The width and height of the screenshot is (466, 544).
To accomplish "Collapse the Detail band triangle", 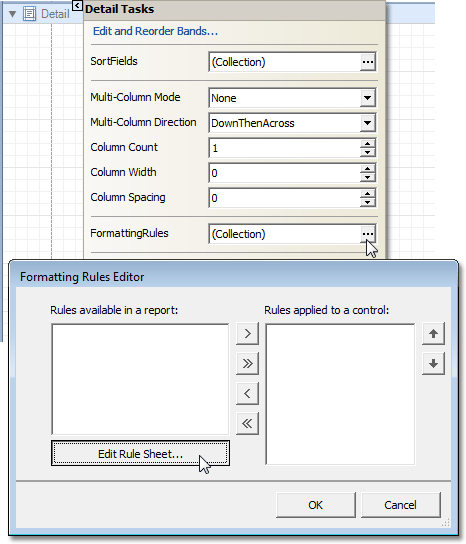I will [x=12, y=14].
